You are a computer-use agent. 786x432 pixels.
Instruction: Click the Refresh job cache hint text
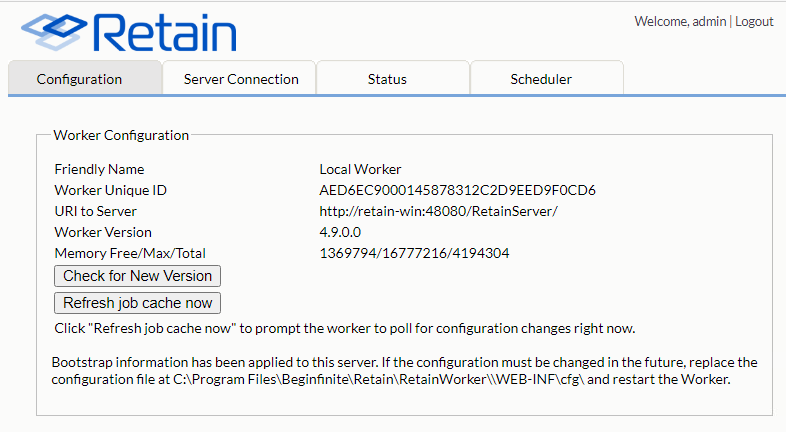345,328
